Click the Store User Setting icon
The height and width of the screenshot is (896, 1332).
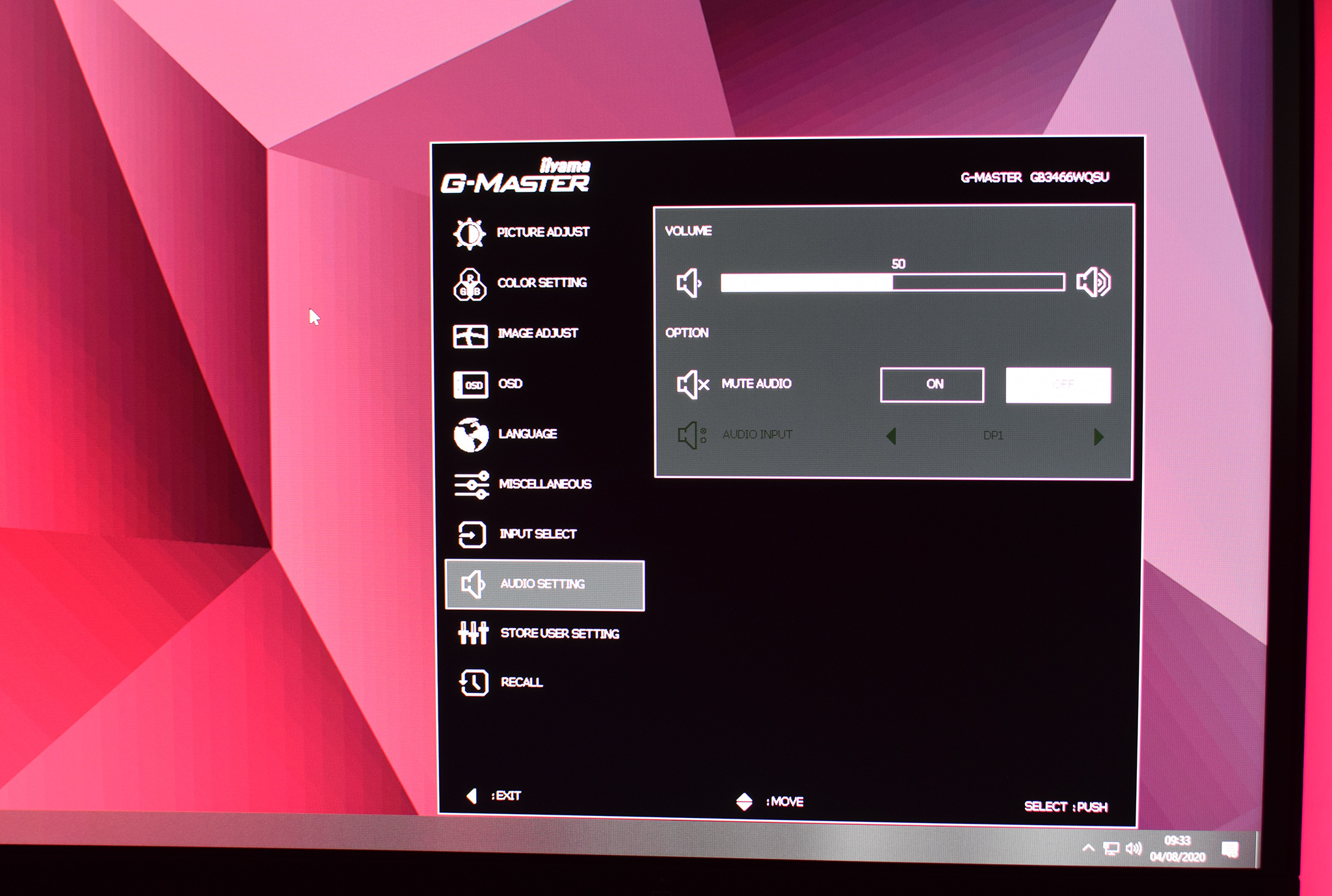click(473, 633)
